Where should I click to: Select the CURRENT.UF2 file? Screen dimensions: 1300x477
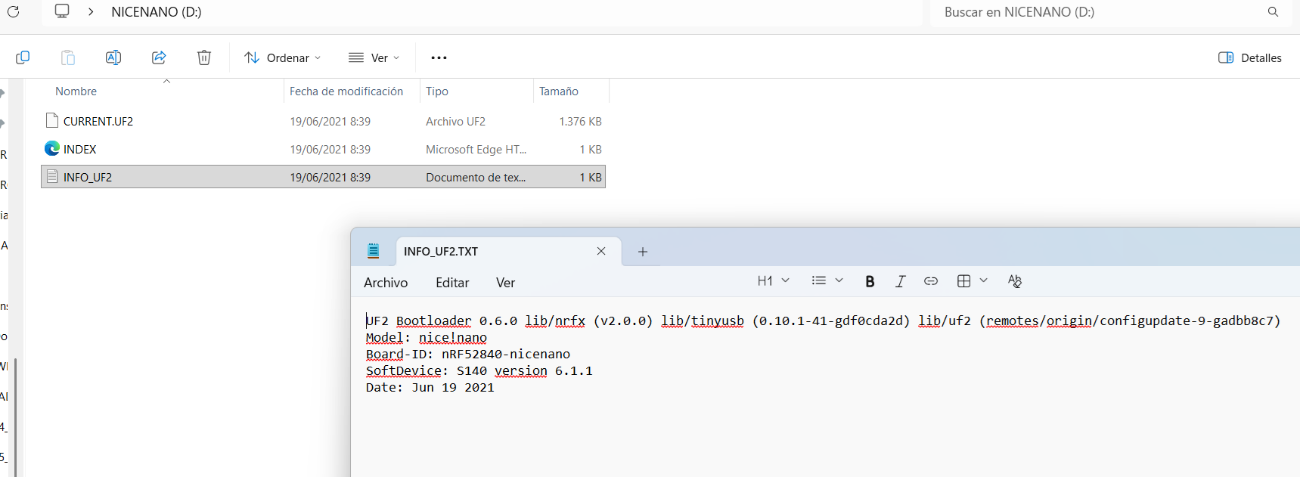click(x=323, y=121)
